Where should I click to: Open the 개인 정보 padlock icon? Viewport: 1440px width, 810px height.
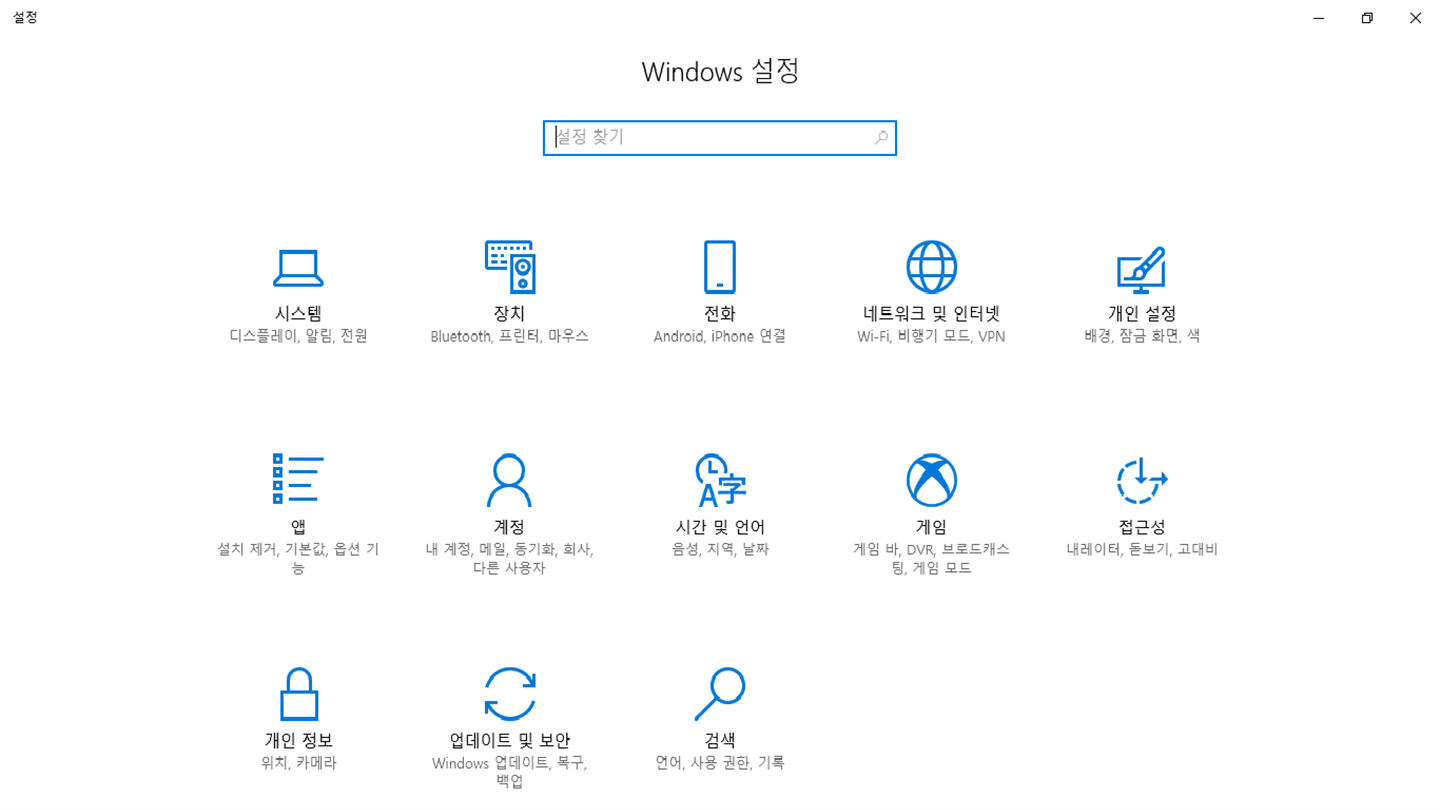pyautogui.click(x=298, y=694)
